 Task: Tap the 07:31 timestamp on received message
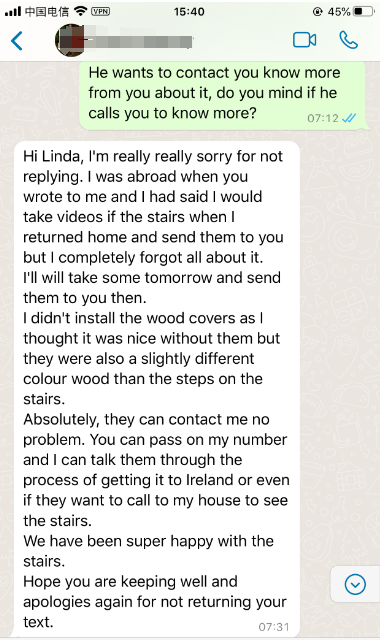(x=274, y=627)
